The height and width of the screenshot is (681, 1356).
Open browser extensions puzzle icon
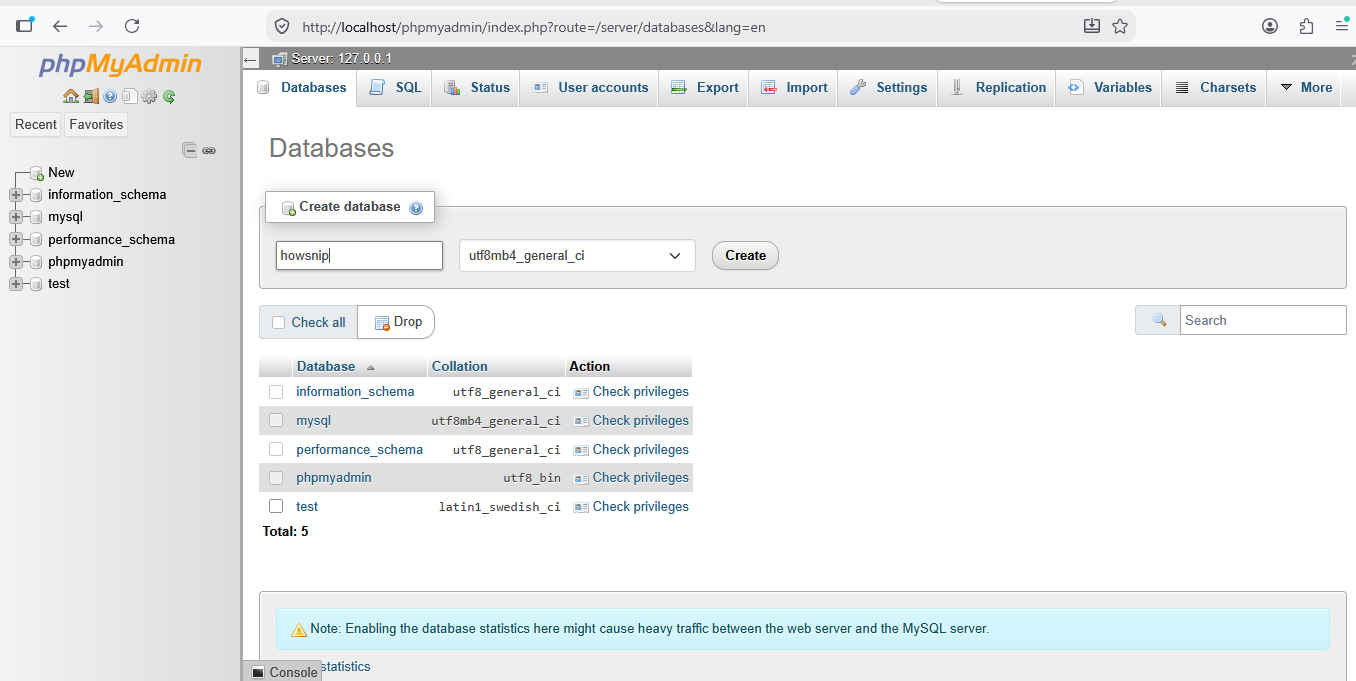click(x=1306, y=26)
